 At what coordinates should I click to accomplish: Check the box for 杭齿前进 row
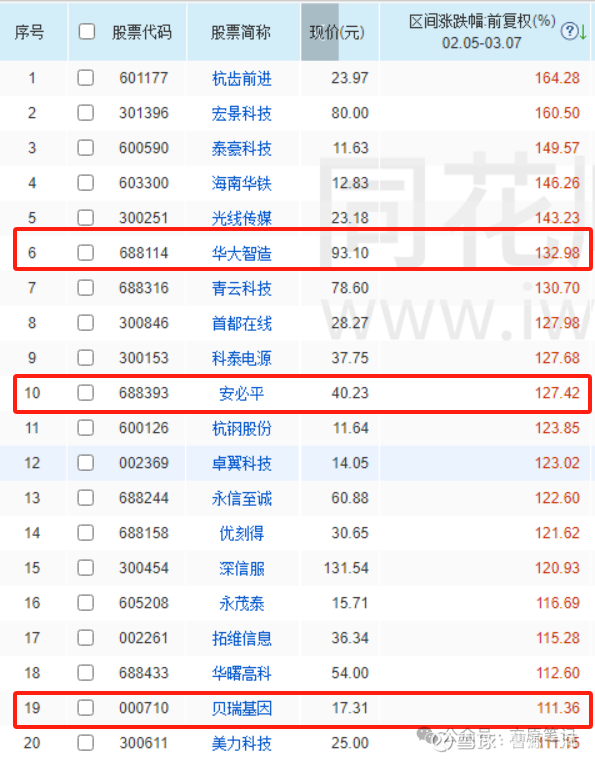(x=86, y=78)
